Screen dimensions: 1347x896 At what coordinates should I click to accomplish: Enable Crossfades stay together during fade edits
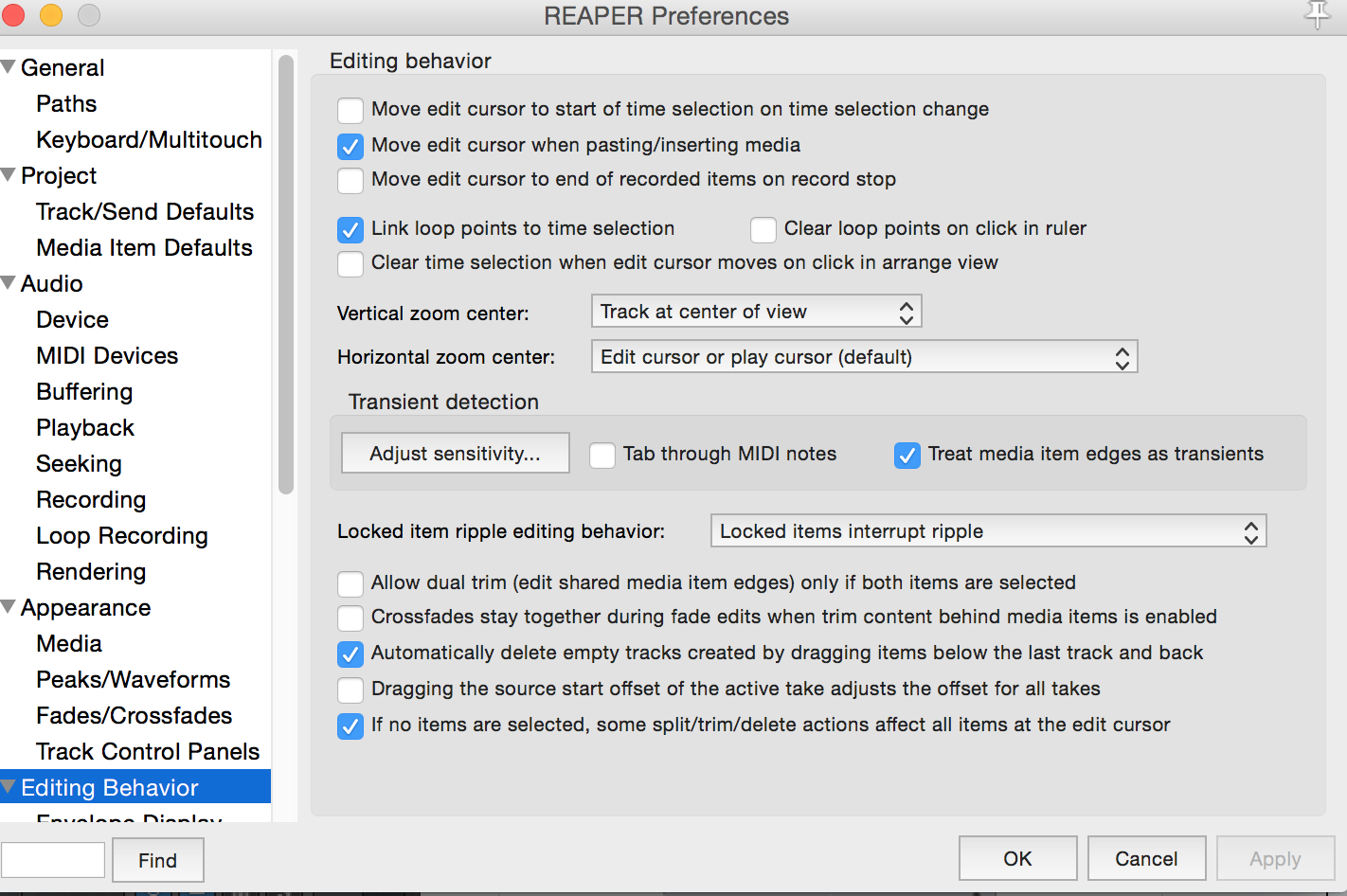(350, 618)
